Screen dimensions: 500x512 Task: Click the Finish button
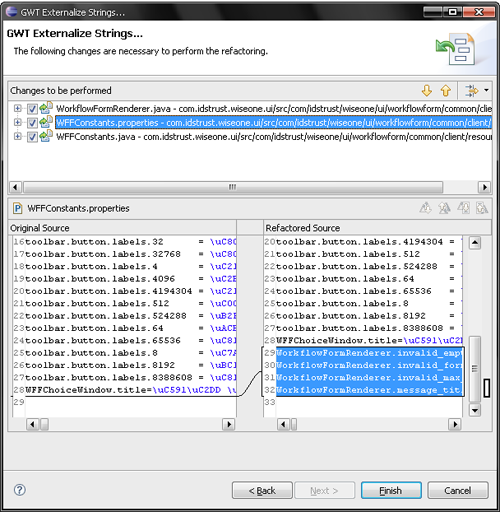(391, 490)
